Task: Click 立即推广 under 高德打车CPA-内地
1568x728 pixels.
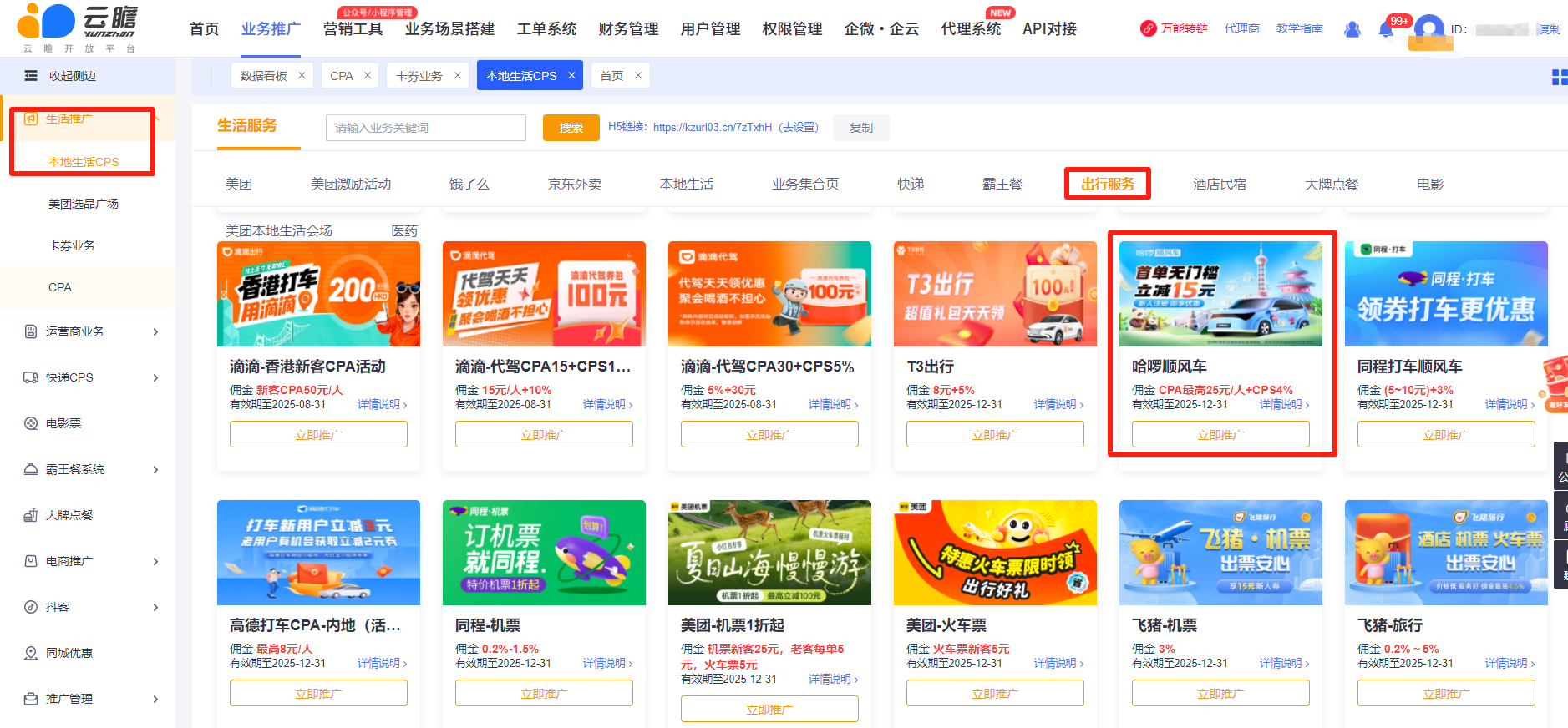Action: pos(318,694)
